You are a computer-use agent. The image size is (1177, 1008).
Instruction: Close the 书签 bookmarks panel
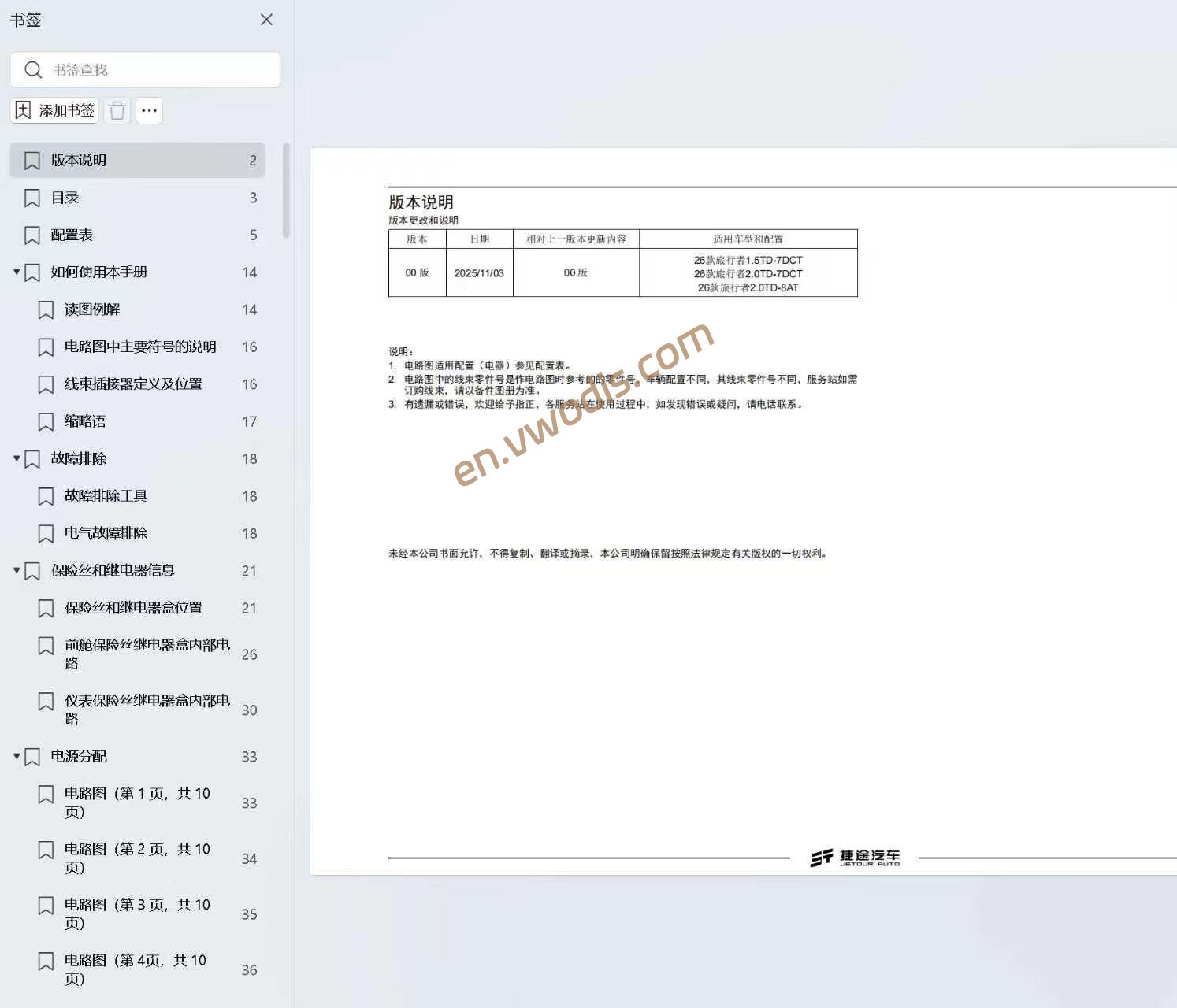(x=266, y=20)
